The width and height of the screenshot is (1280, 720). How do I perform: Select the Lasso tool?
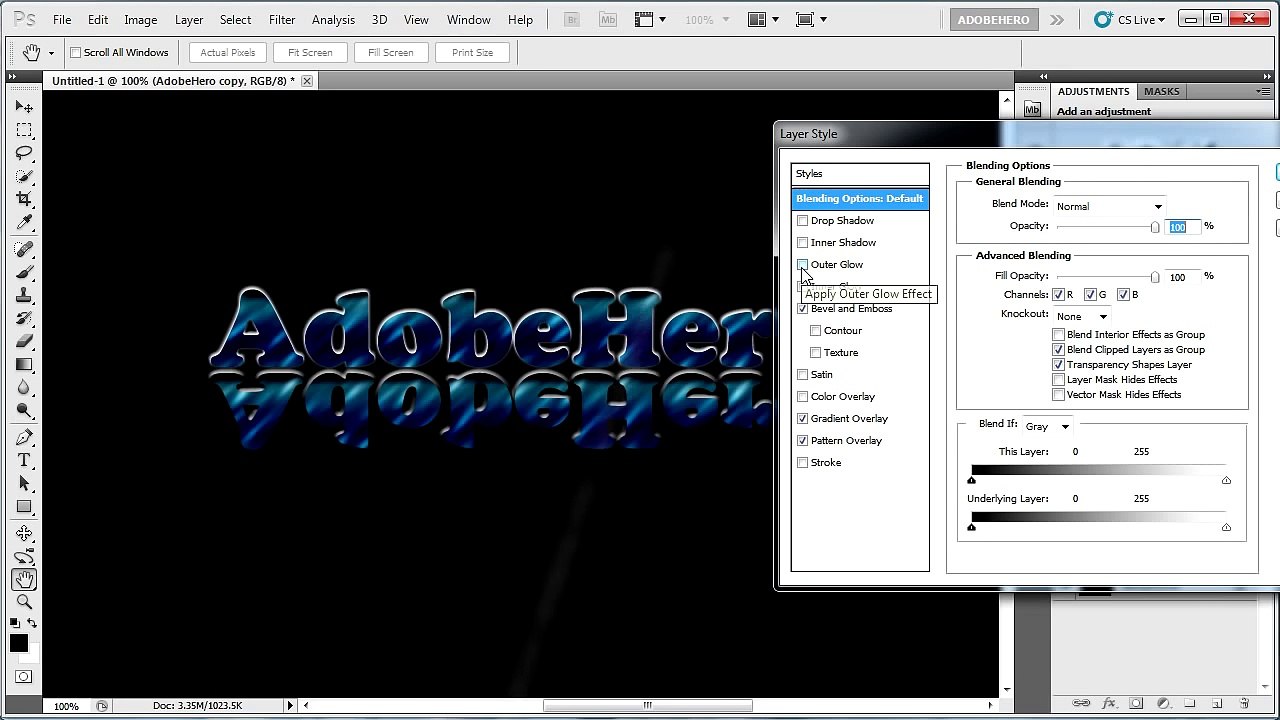[24, 153]
